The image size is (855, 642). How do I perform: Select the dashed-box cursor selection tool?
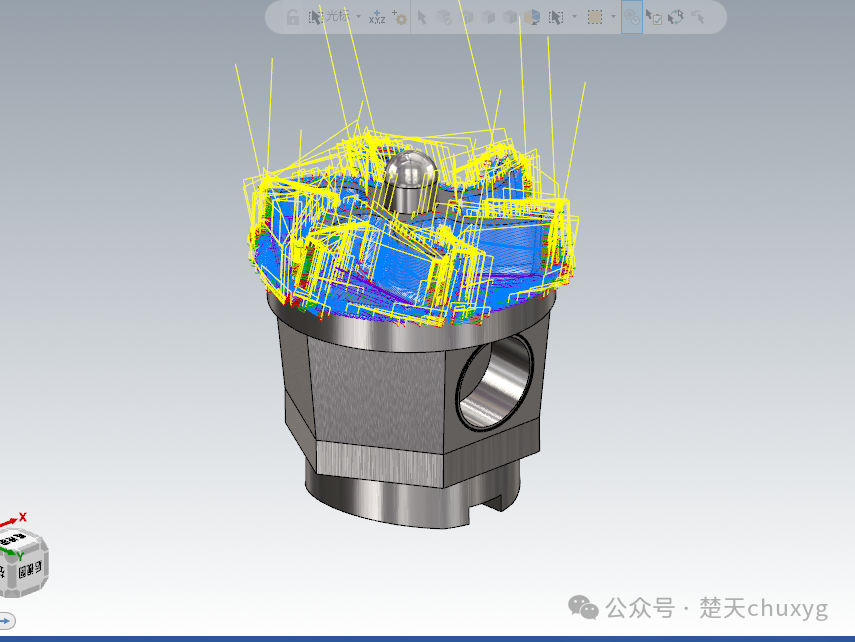click(x=556, y=17)
